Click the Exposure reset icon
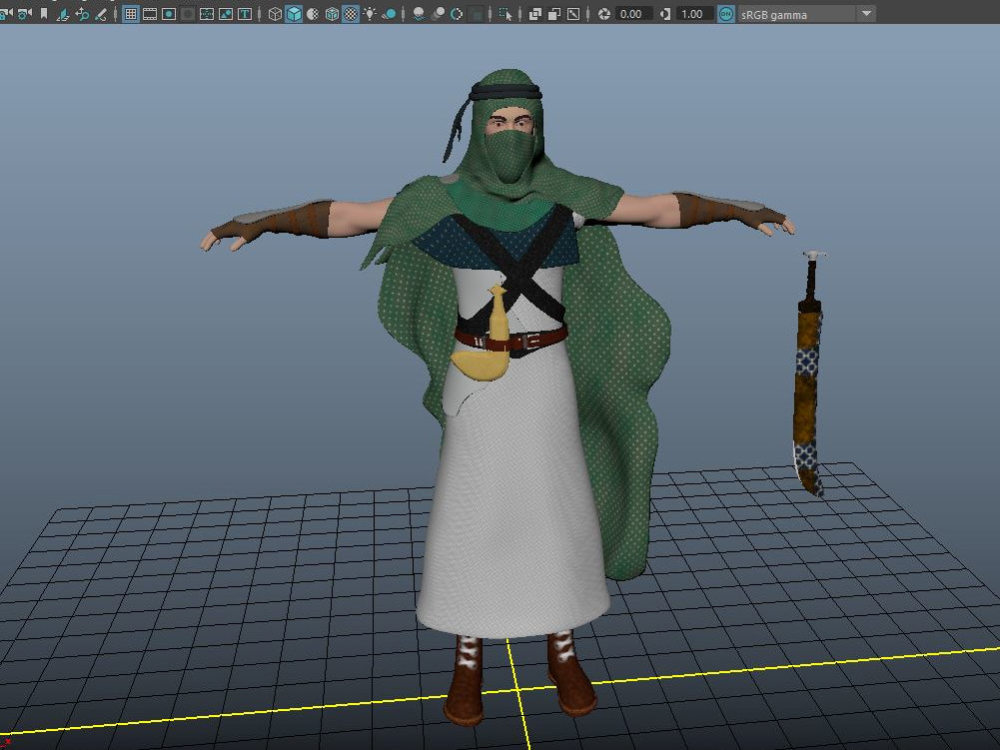This screenshot has height=750, width=1000. point(604,13)
